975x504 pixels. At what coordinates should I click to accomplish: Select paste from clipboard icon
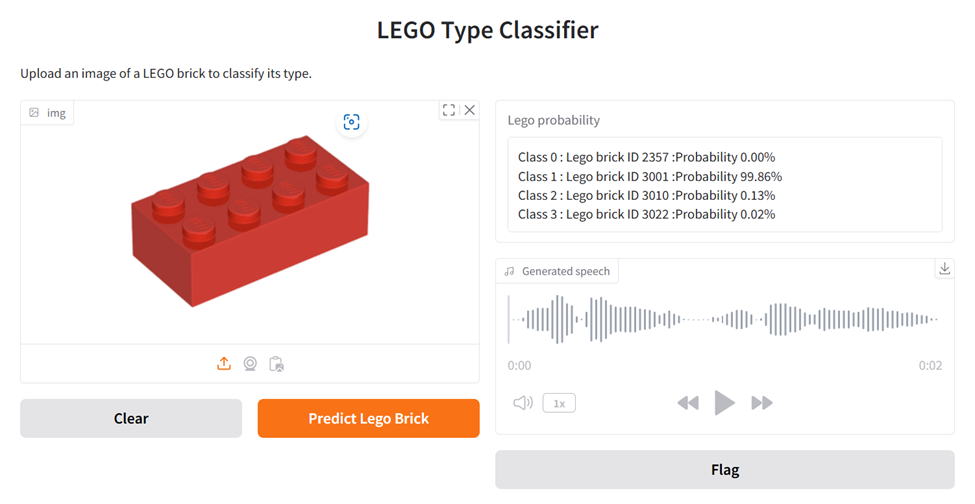point(277,364)
